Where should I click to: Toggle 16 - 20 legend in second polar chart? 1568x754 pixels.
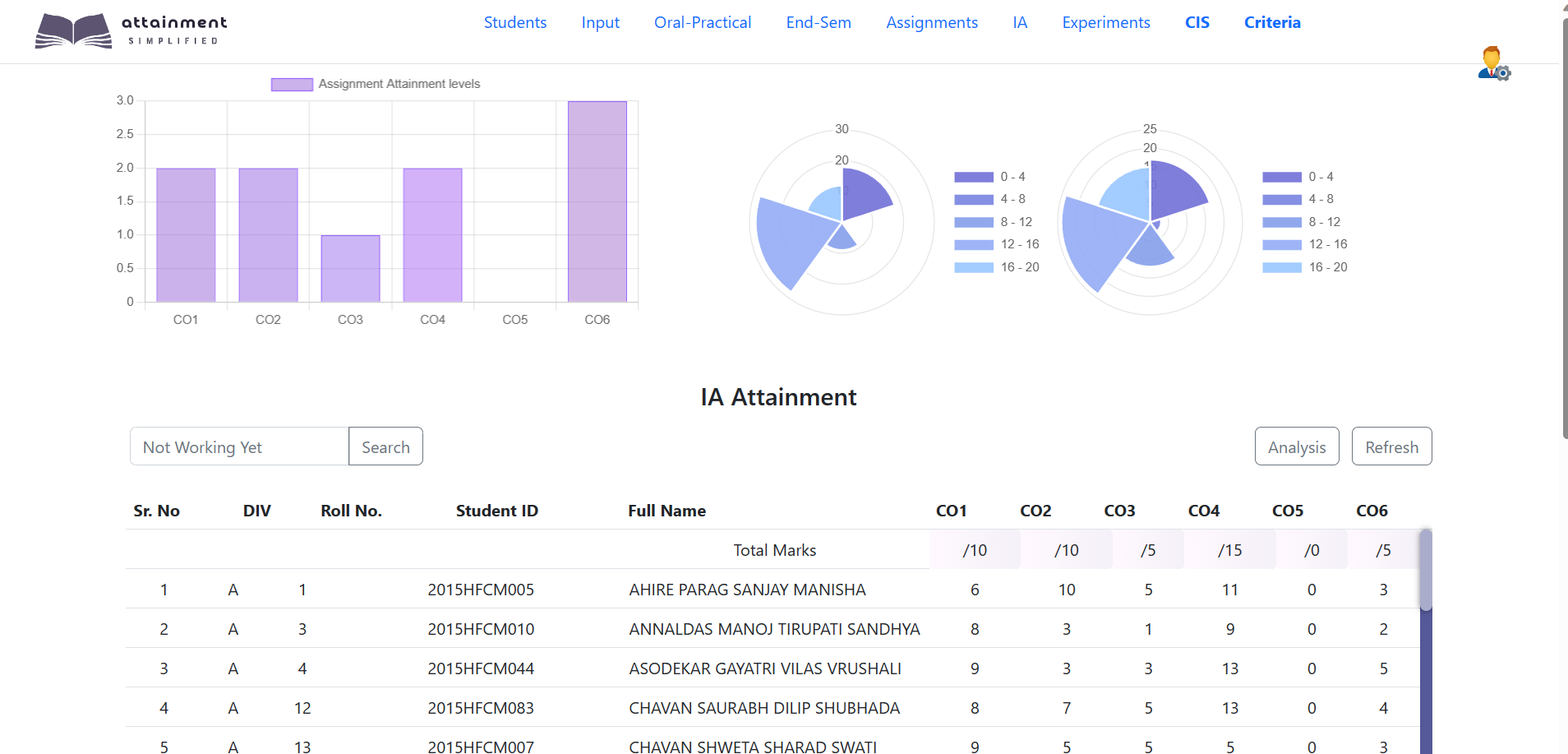pos(1282,267)
